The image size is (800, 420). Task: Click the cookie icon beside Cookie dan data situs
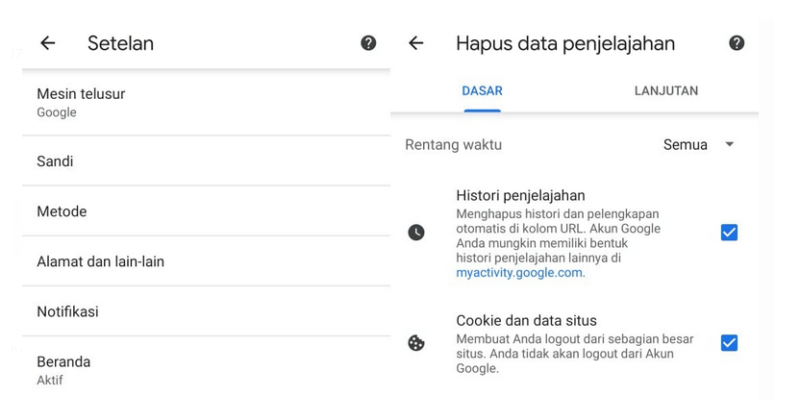pos(416,343)
